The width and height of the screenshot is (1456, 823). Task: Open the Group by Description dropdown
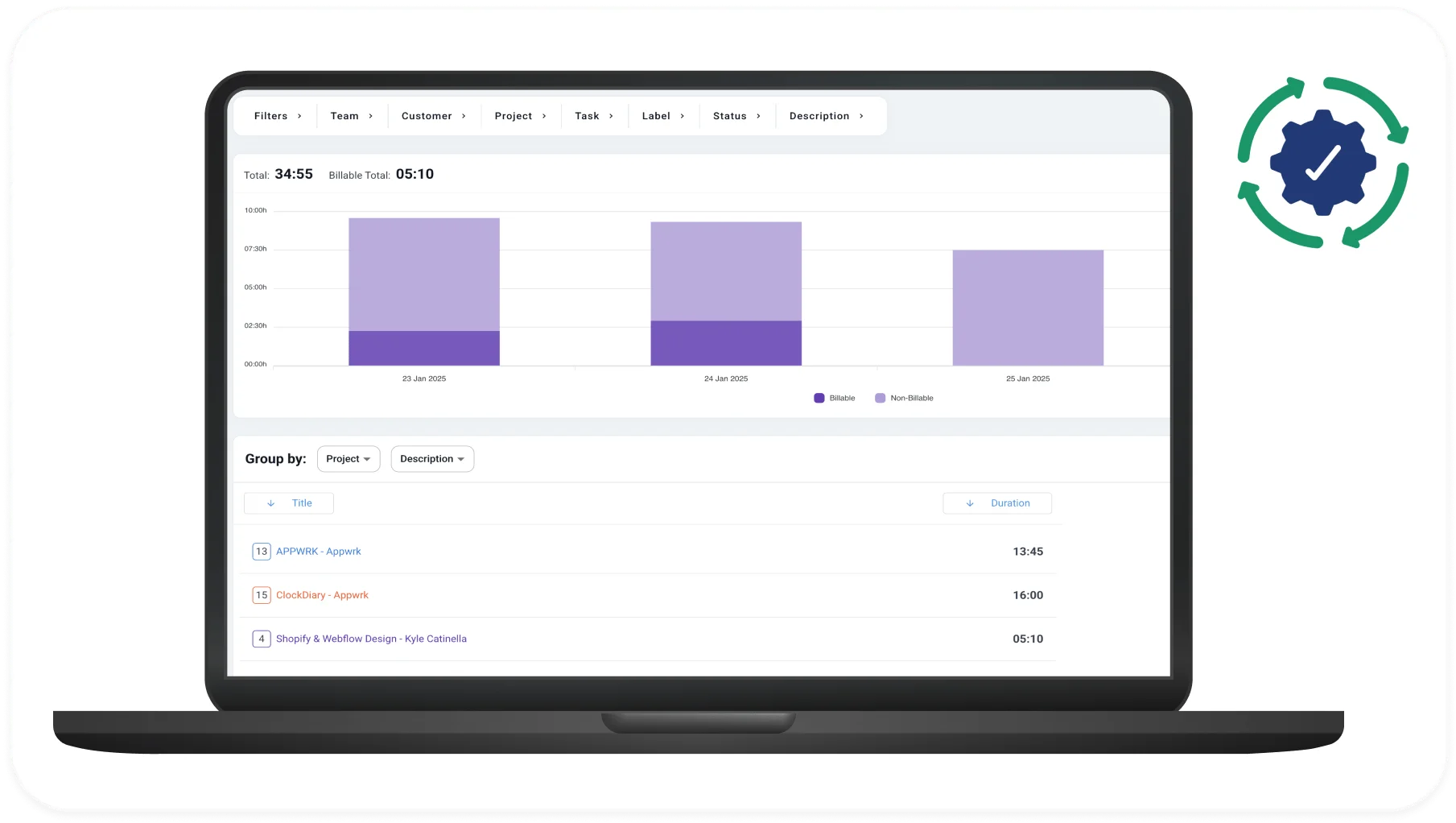432,459
